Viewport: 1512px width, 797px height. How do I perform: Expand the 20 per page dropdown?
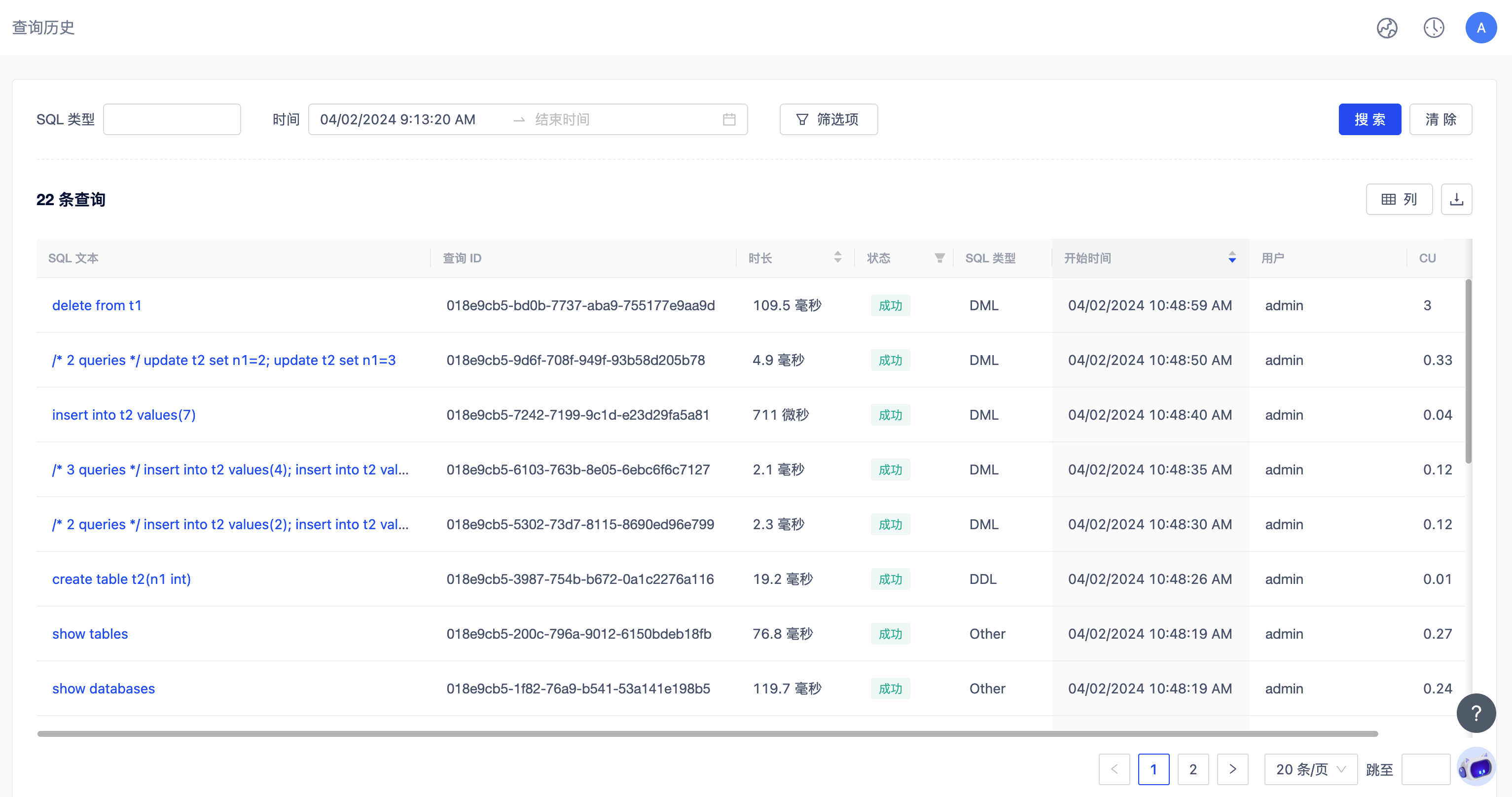click(1310, 769)
